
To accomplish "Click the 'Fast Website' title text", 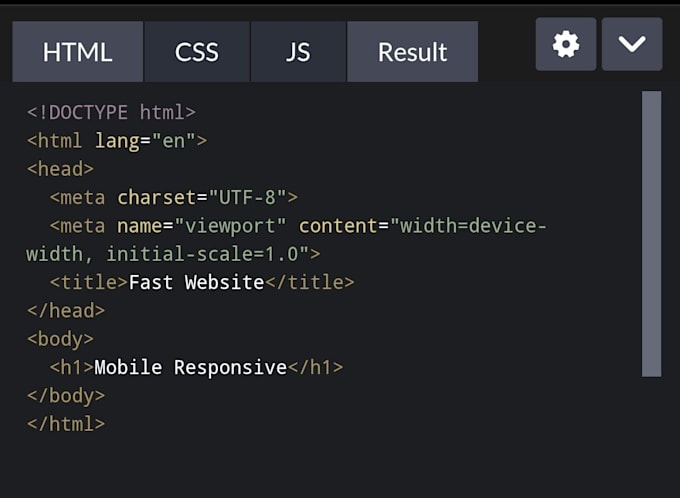I will tap(196, 282).
